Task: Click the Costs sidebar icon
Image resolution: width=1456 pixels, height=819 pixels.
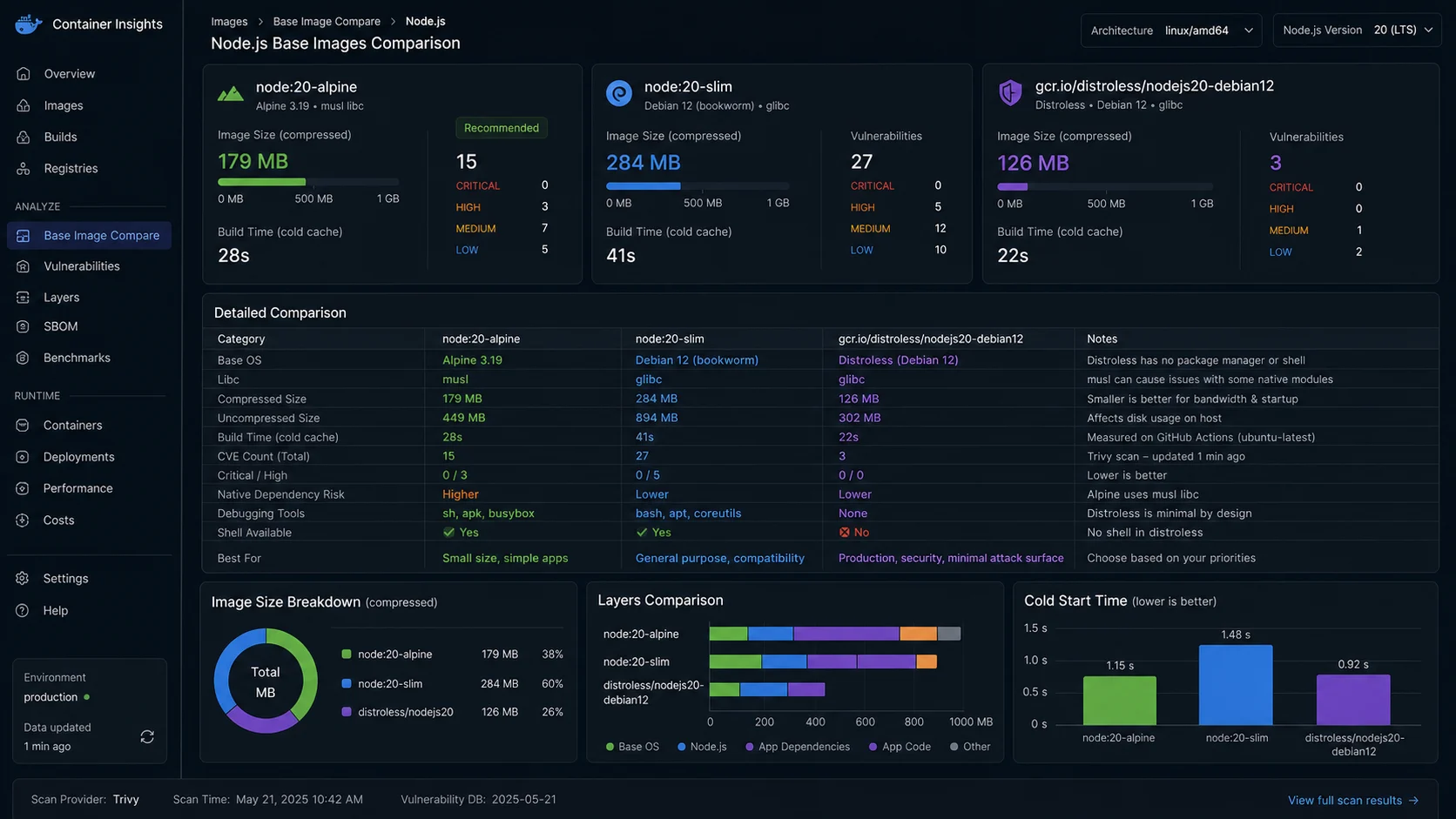Action: [24, 520]
